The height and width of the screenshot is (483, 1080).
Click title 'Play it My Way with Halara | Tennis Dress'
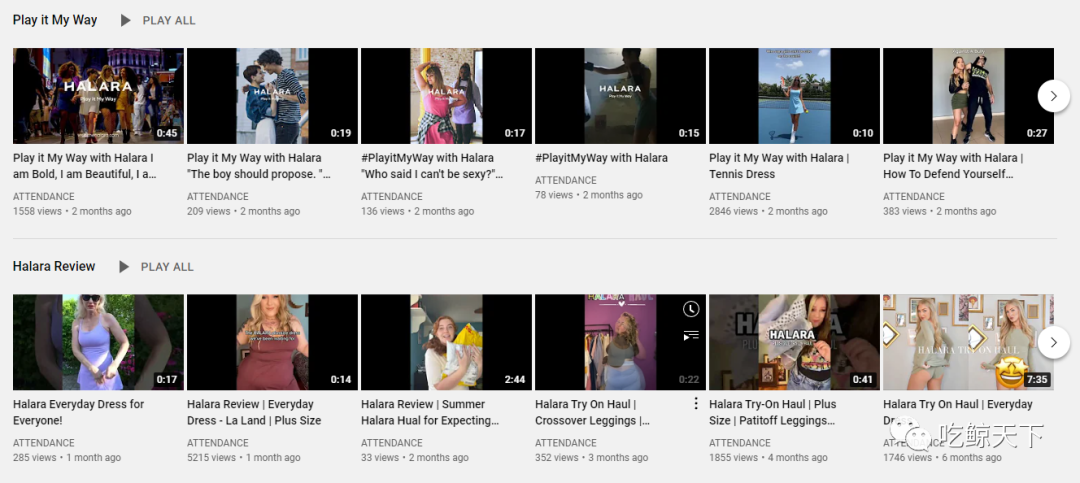pos(779,166)
